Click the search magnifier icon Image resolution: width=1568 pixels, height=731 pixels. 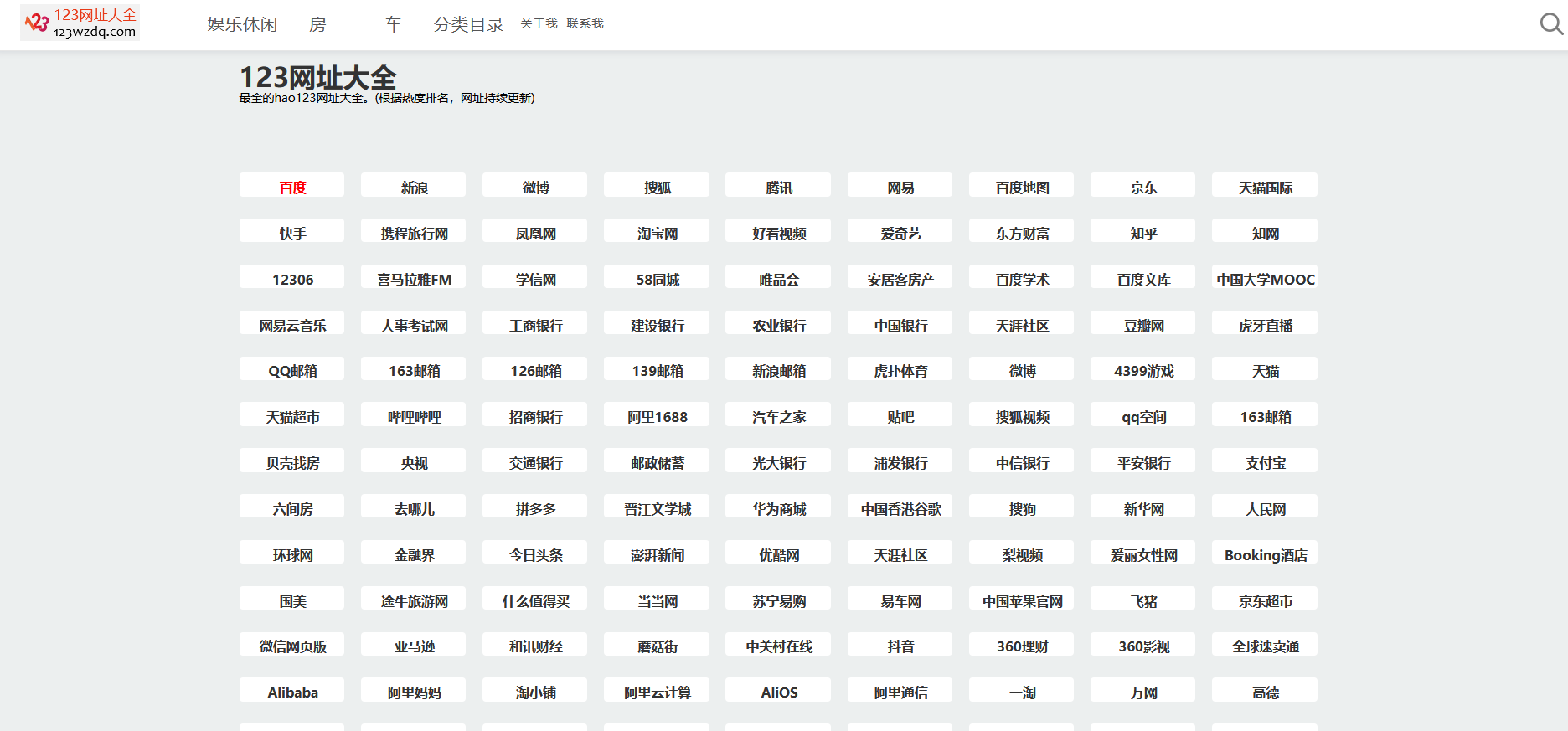point(1551,23)
